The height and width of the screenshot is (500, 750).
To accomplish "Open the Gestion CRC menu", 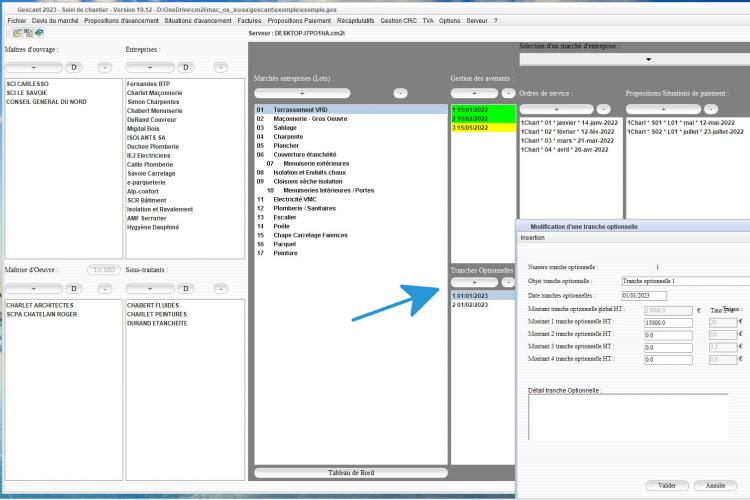I will click(398, 21).
